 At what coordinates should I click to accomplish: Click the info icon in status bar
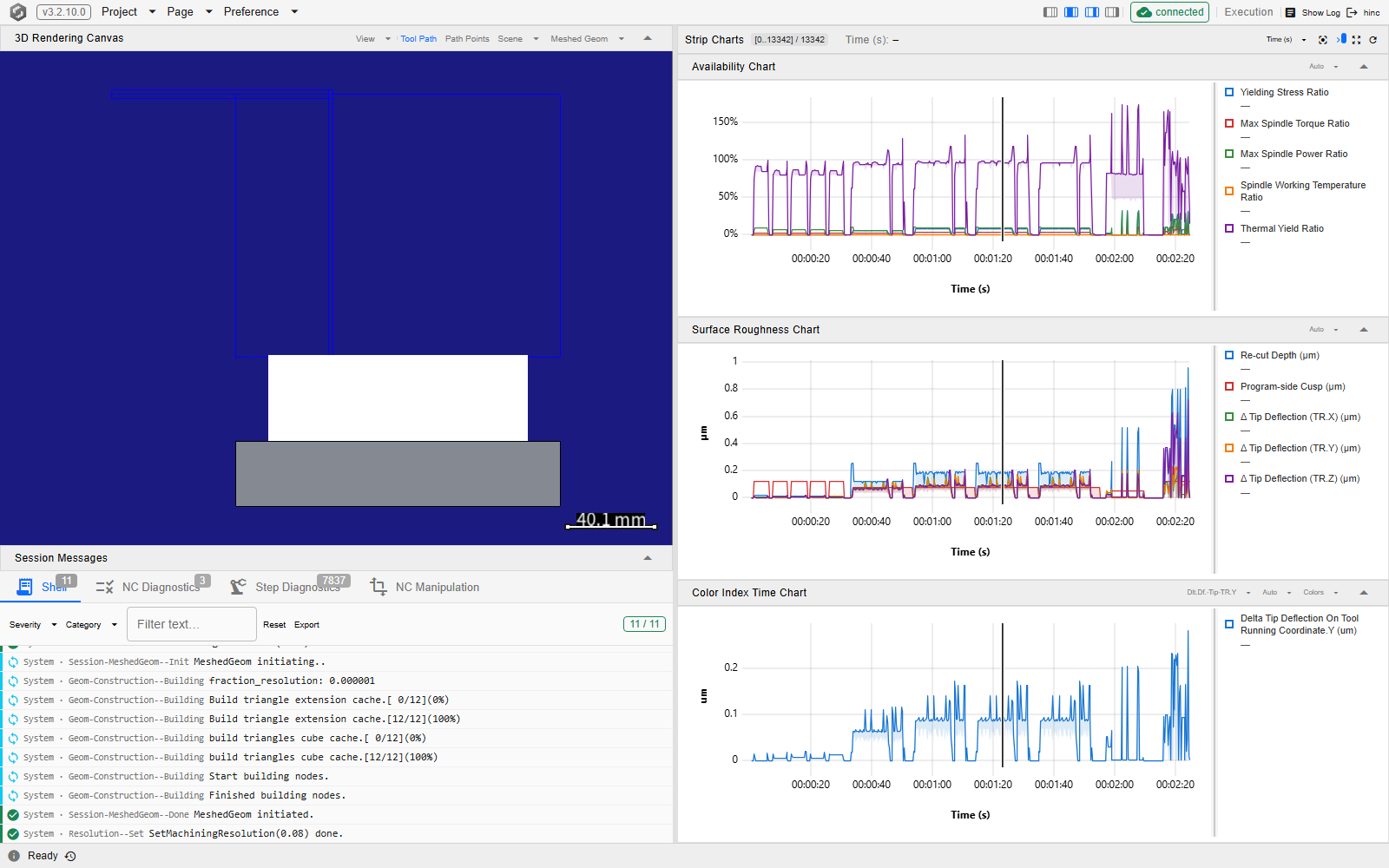click(14, 856)
